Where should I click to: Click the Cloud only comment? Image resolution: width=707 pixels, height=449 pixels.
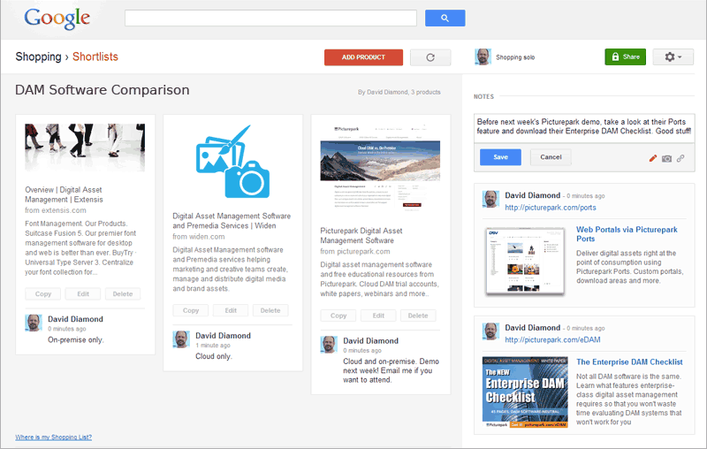(214, 357)
